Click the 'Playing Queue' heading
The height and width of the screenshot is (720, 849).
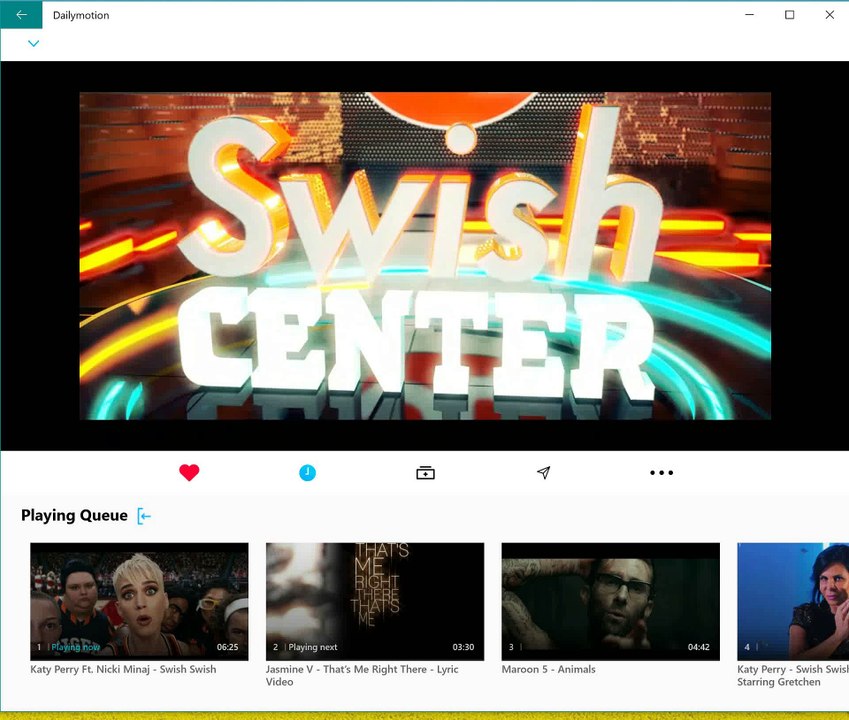74,515
